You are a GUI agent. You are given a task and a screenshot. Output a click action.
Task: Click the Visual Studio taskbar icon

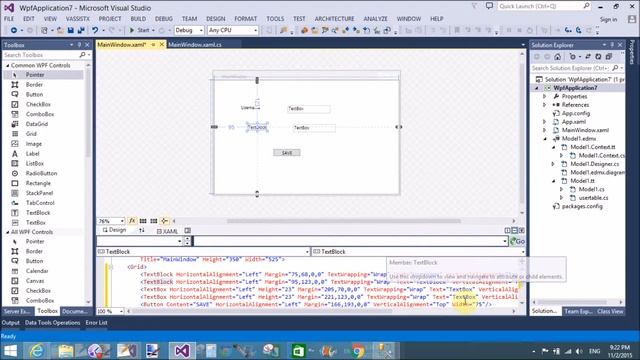click(182, 351)
